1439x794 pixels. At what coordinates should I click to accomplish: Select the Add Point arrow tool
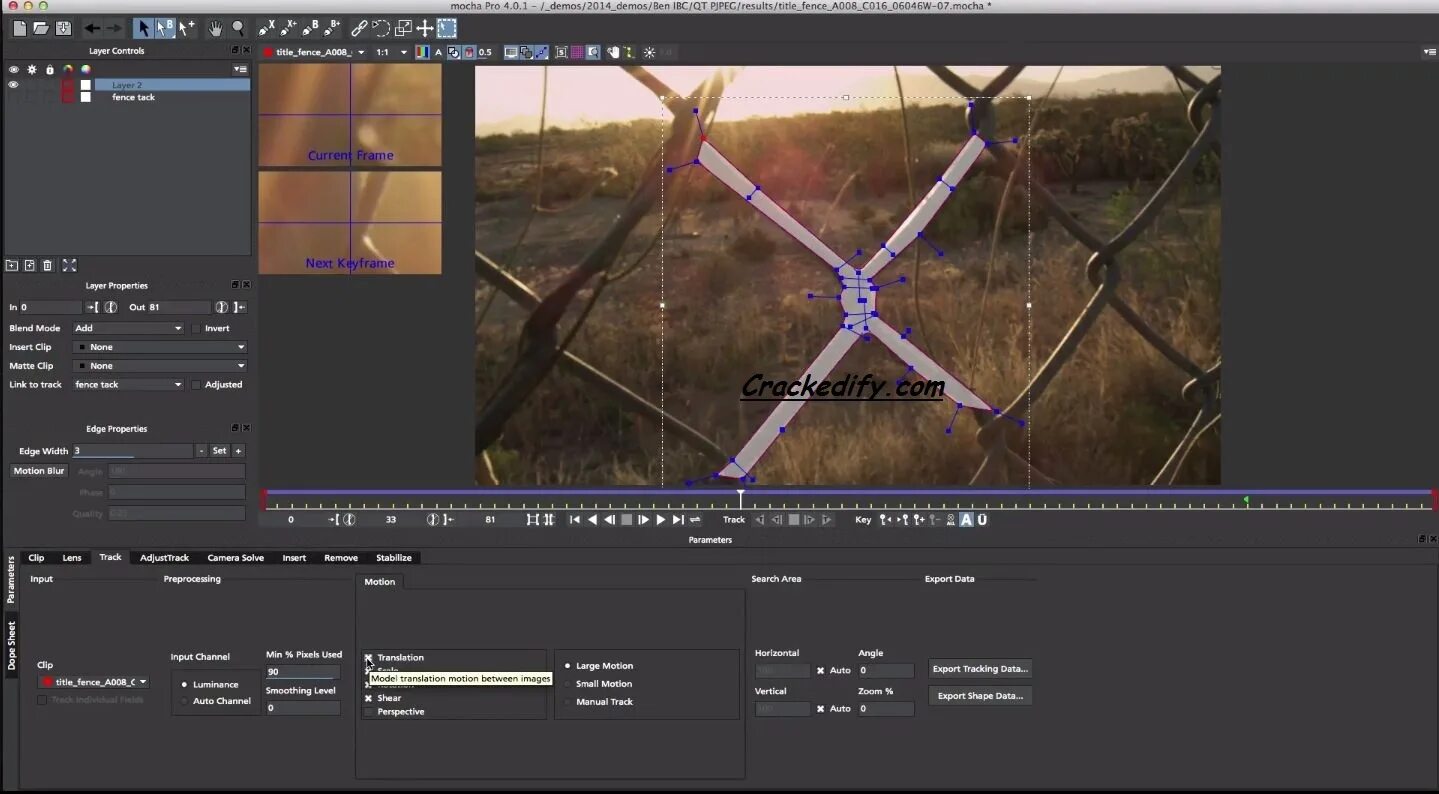coord(187,28)
